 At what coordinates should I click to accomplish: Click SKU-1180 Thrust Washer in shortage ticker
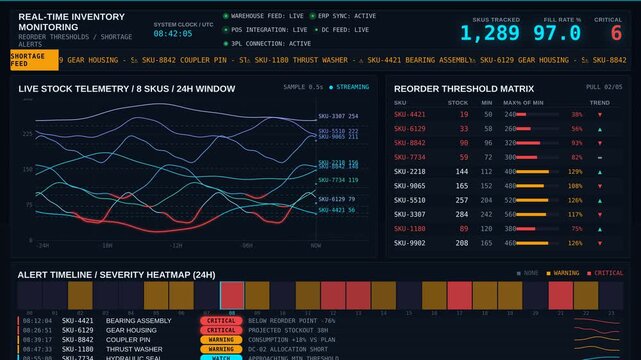(301, 60)
